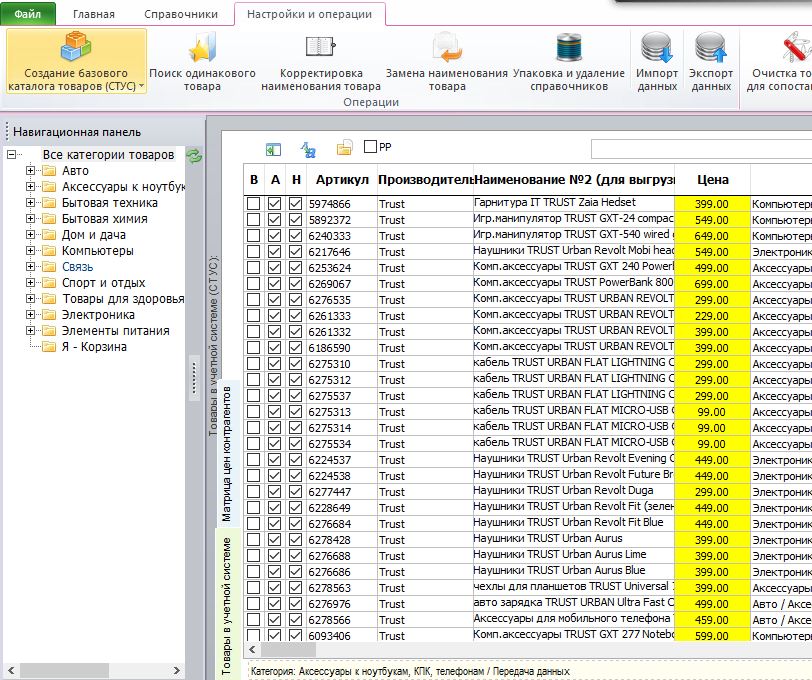Switch to the Справочники ribbon tab
The width and height of the screenshot is (812, 680).
pyautogui.click(x=181, y=14)
